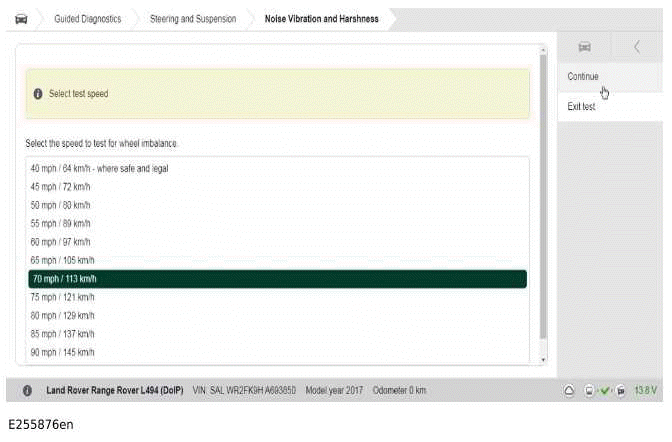Go to Steering and Suspension breadcrumb
The height and width of the screenshot is (442, 672).
(193, 18)
